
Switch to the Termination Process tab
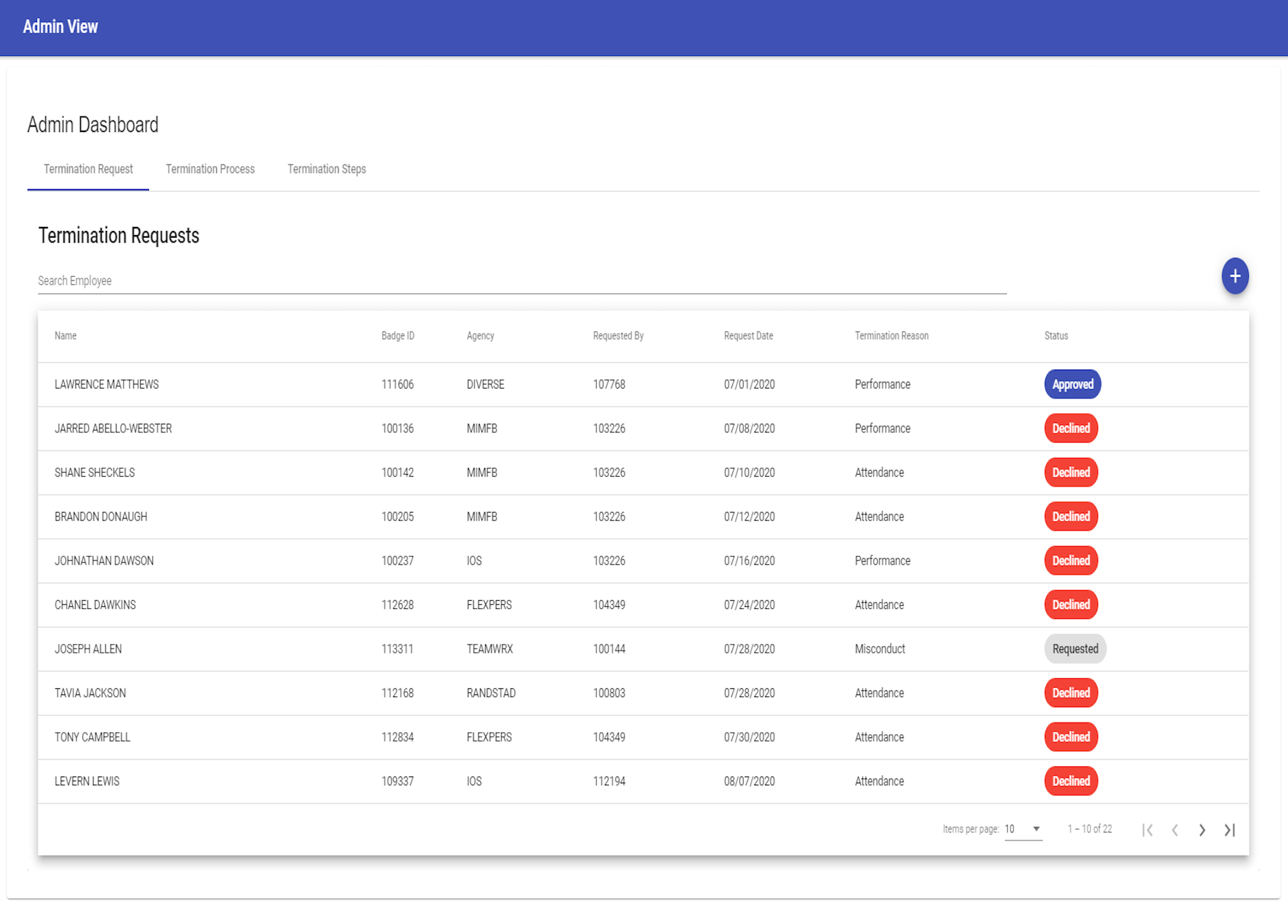point(210,169)
